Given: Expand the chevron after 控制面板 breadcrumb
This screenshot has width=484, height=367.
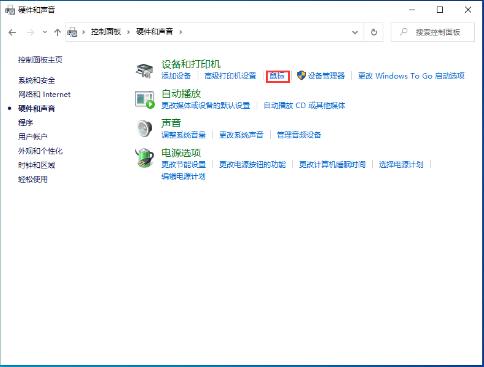Looking at the screenshot, I should click(x=128, y=32).
